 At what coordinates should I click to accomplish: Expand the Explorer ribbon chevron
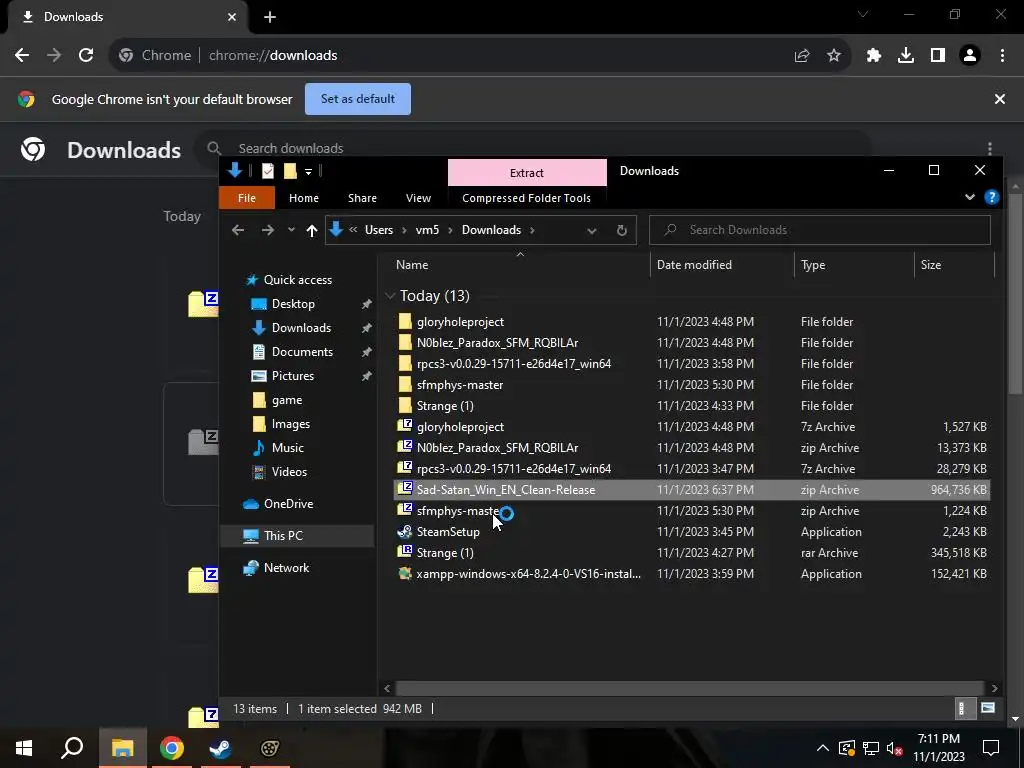970,197
